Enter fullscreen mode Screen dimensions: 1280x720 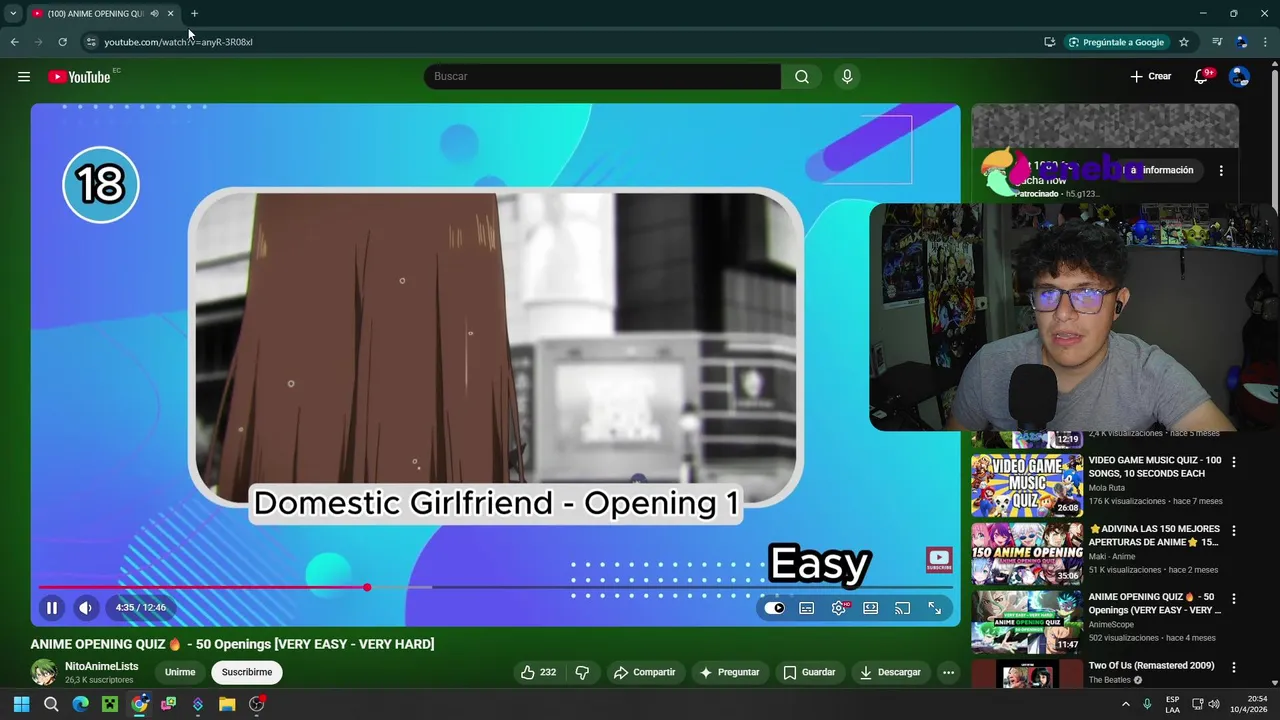(934, 608)
